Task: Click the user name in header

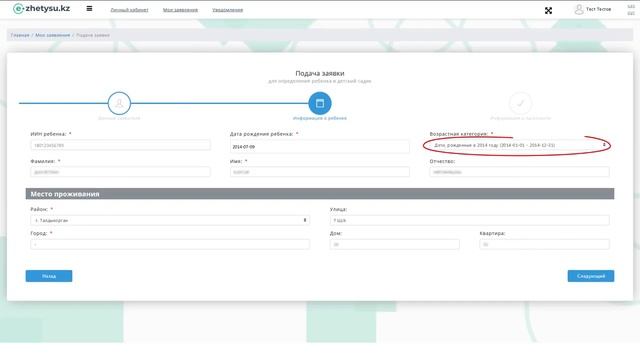Action: pos(598,9)
